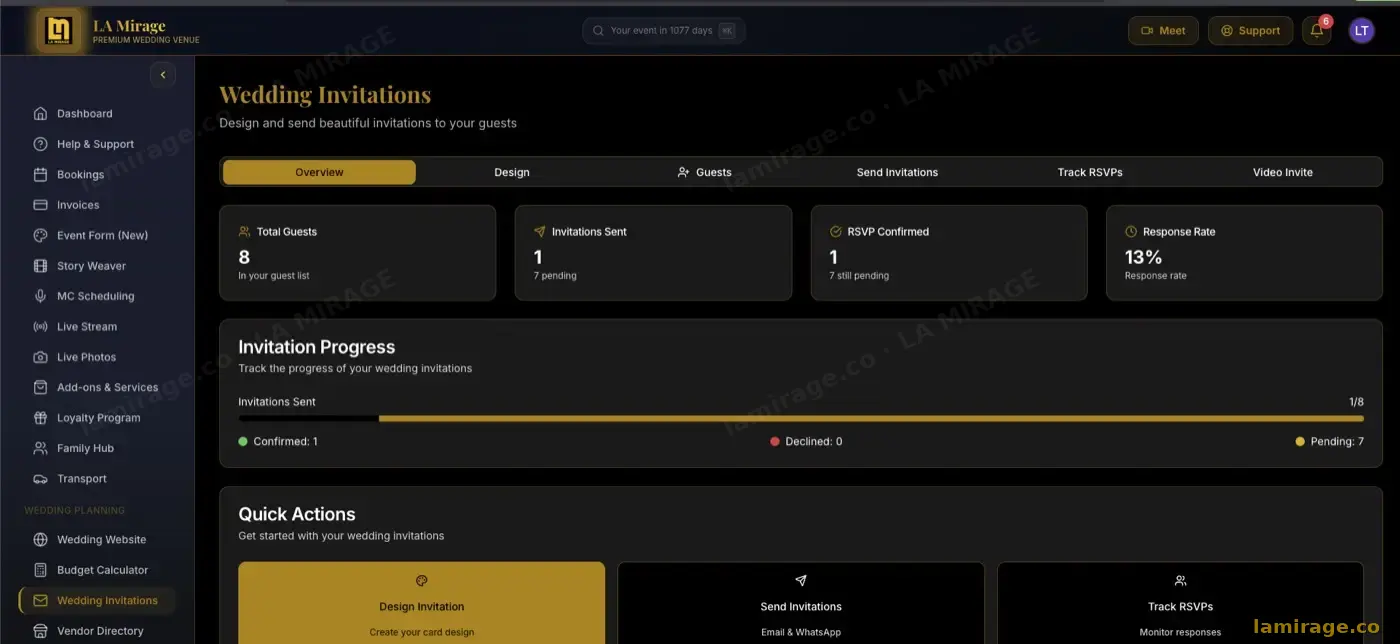Click the 'Declined: 0' status label
Image resolution: width=1400 pixels, height=644 pixels.
click(814, 441)
